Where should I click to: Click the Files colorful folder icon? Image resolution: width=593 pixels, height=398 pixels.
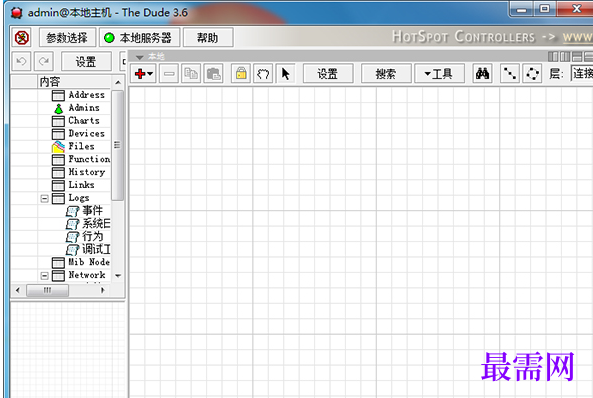58,147
